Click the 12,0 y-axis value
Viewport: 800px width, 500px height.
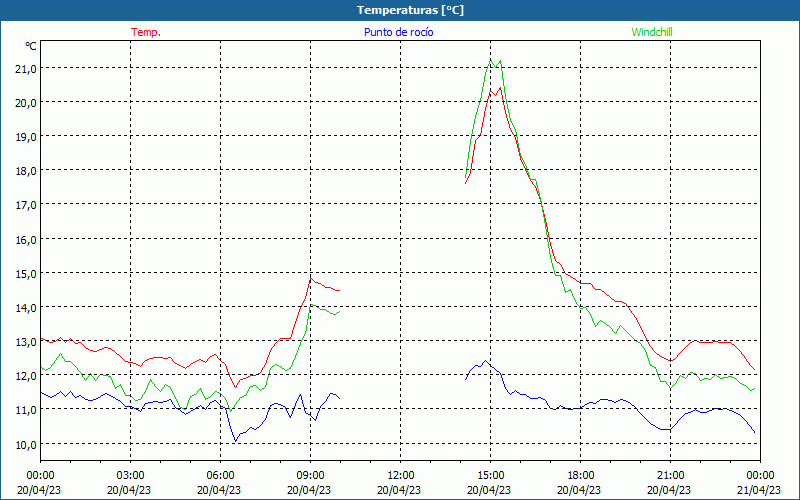[x=26, y=376]
